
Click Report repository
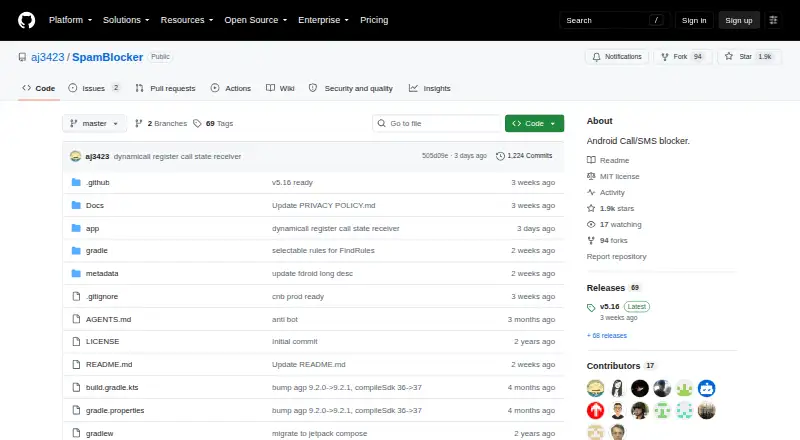point(616,256)
